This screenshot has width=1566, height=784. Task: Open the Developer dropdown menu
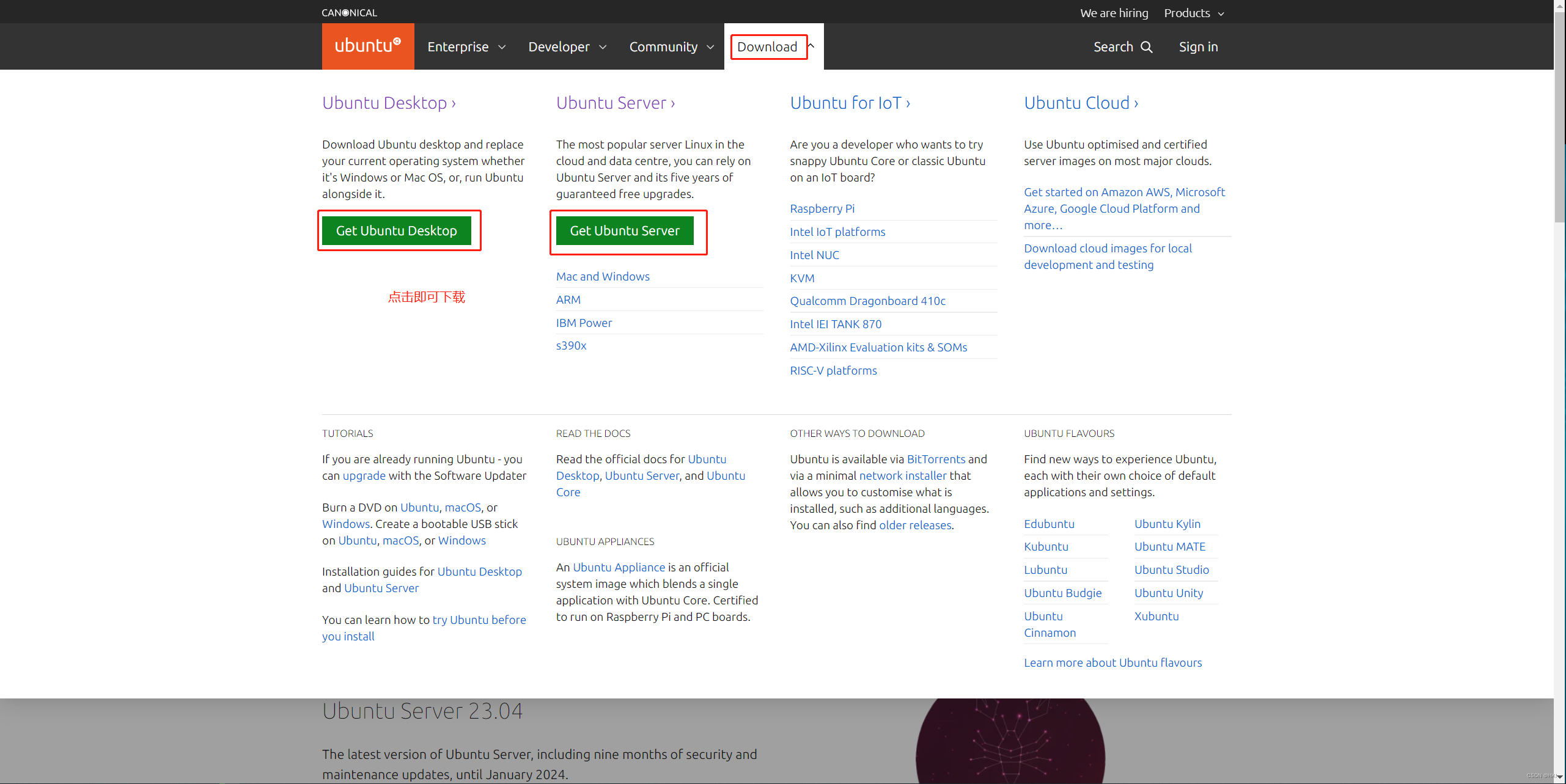567,47
